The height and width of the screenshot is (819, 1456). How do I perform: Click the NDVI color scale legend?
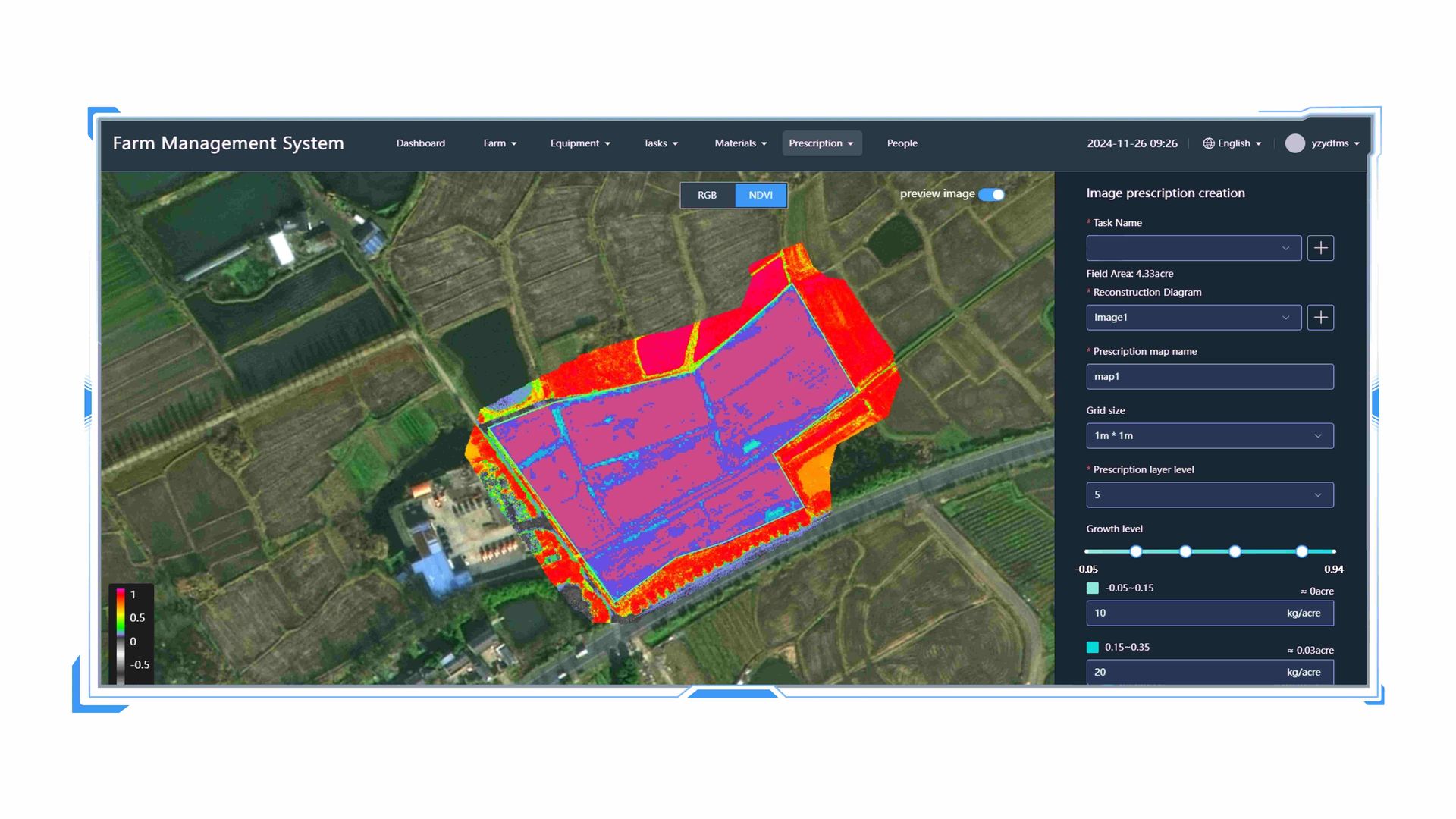133,629
